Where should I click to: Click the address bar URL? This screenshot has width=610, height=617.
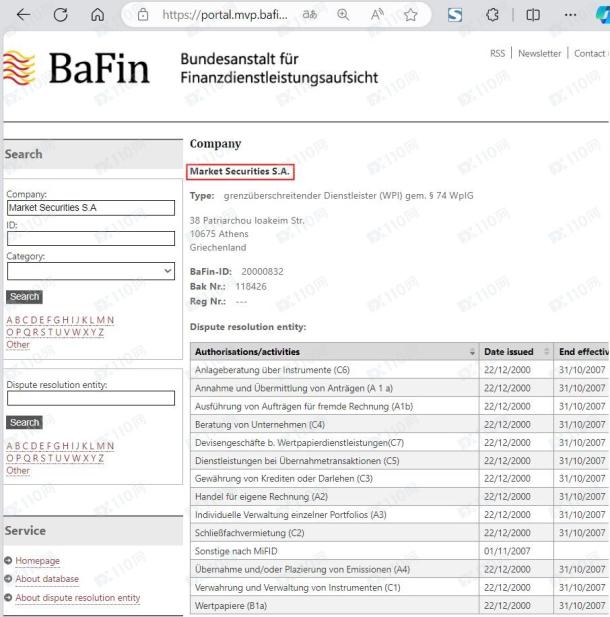point(225,15)
